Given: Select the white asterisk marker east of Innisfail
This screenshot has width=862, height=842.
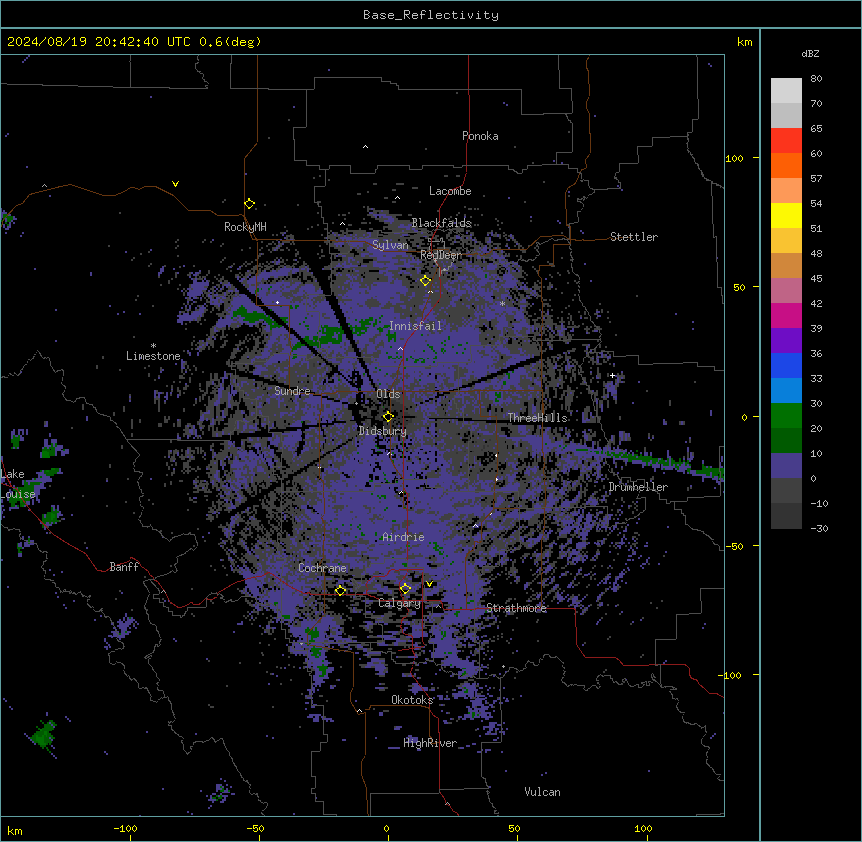Looking at the screenshot, I should coord(502,303).
